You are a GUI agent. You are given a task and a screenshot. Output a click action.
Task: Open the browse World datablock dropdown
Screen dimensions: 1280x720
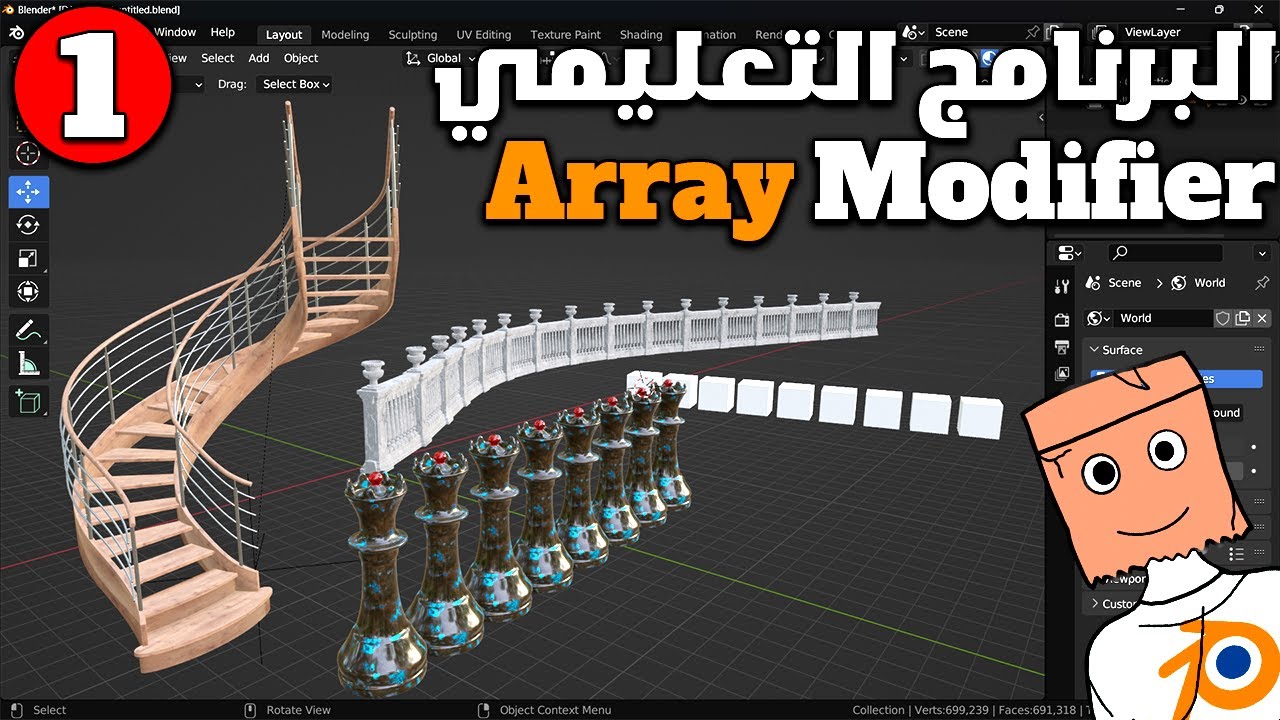click(1099, 318)
